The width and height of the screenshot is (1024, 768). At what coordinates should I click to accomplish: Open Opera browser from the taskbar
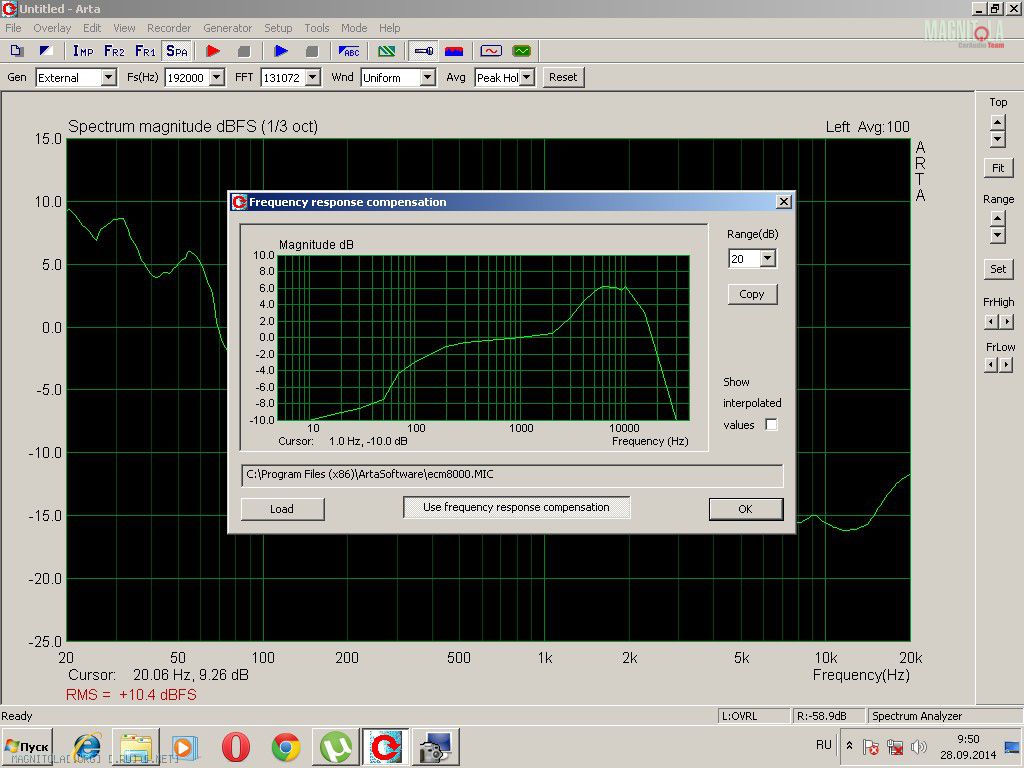[236, 747]
